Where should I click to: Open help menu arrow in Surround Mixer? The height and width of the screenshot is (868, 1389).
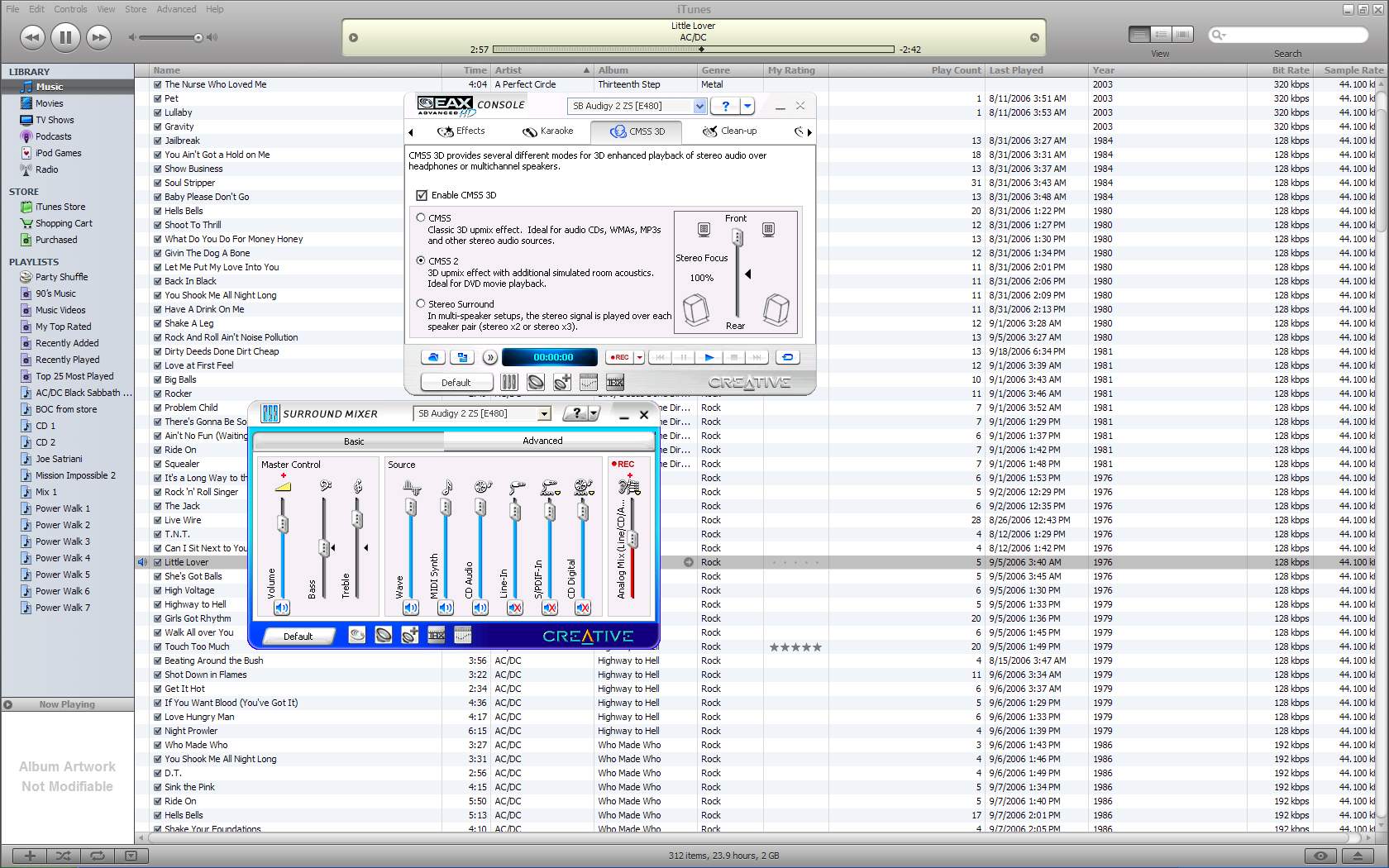tap(594, 413)
